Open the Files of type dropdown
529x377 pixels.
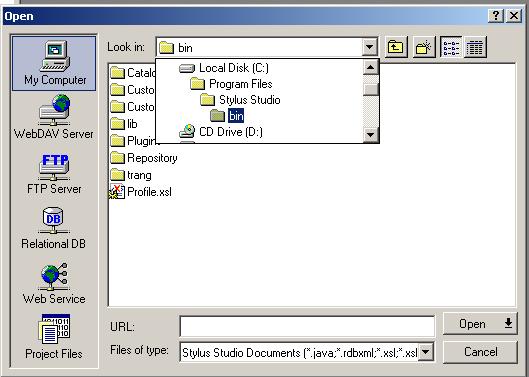(x=425, y=352)
